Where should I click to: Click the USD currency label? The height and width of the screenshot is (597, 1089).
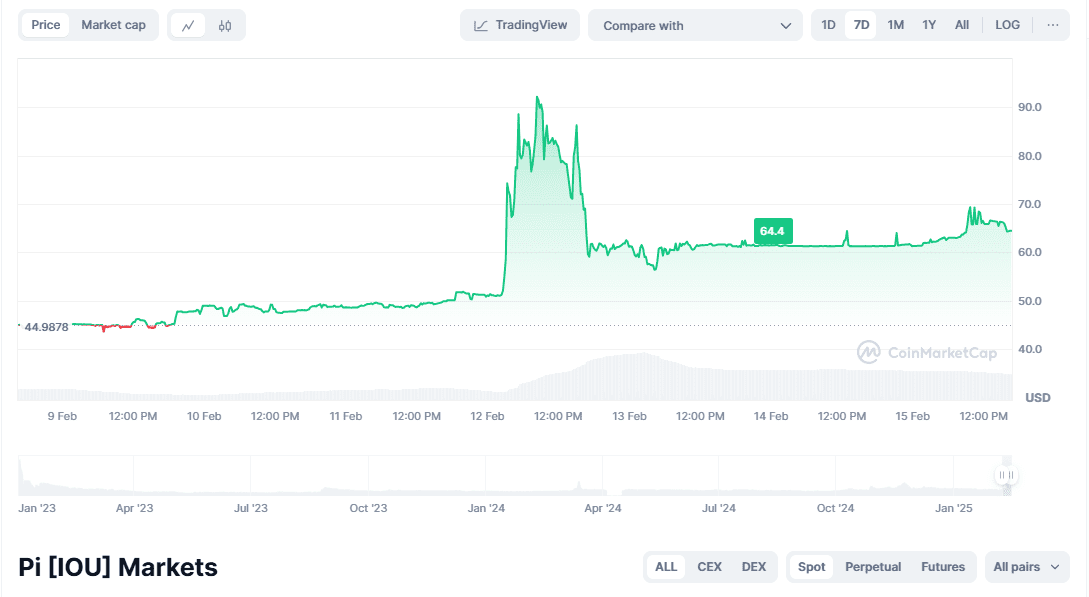[x=1038, y=398]
